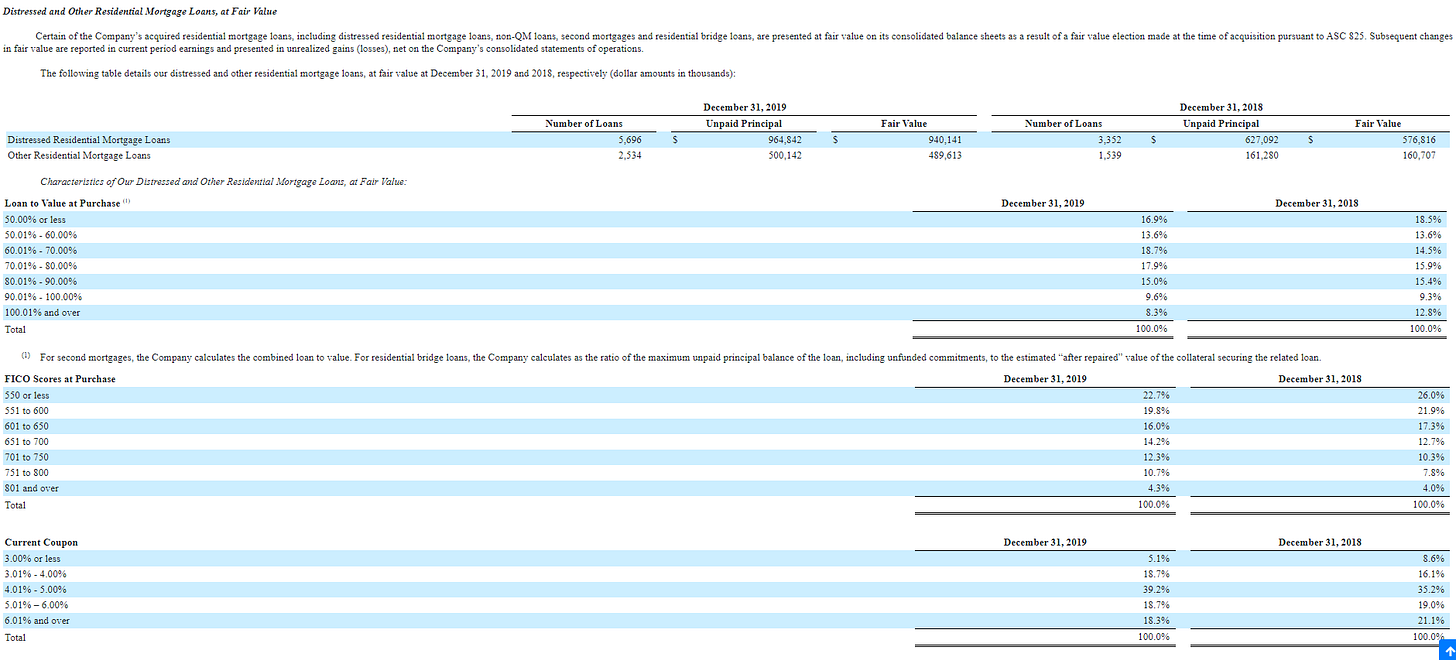1456x660 pixels.
Task: Select unpaid principal value 964,842
Action: (784, 140)
